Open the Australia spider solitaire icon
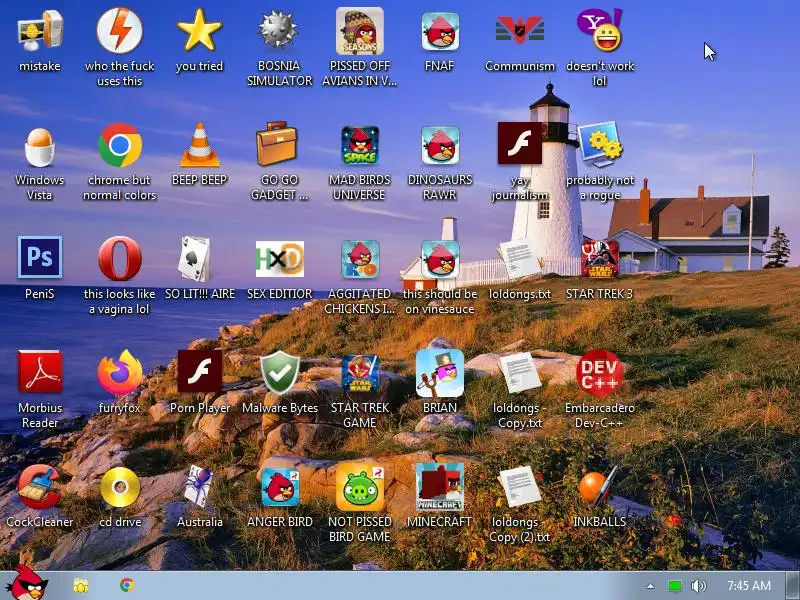Screen dimensions: 800x600 tap(198, 486)
